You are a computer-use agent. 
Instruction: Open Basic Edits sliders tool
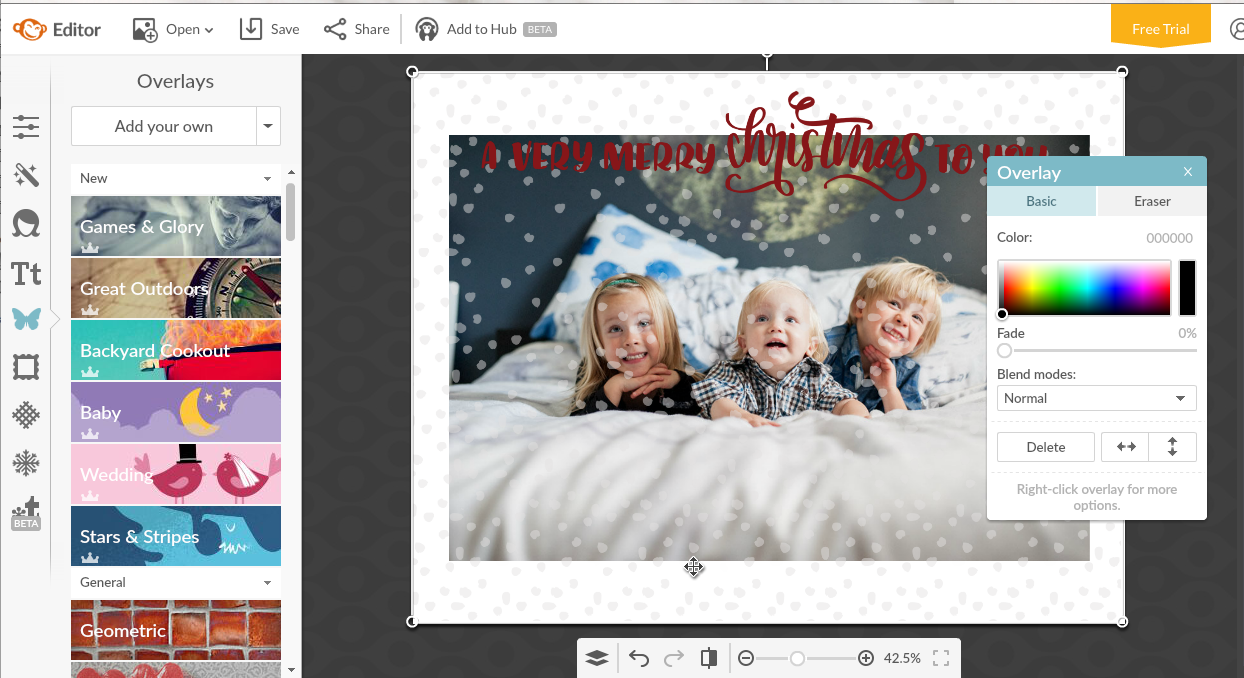pos(26,127)
